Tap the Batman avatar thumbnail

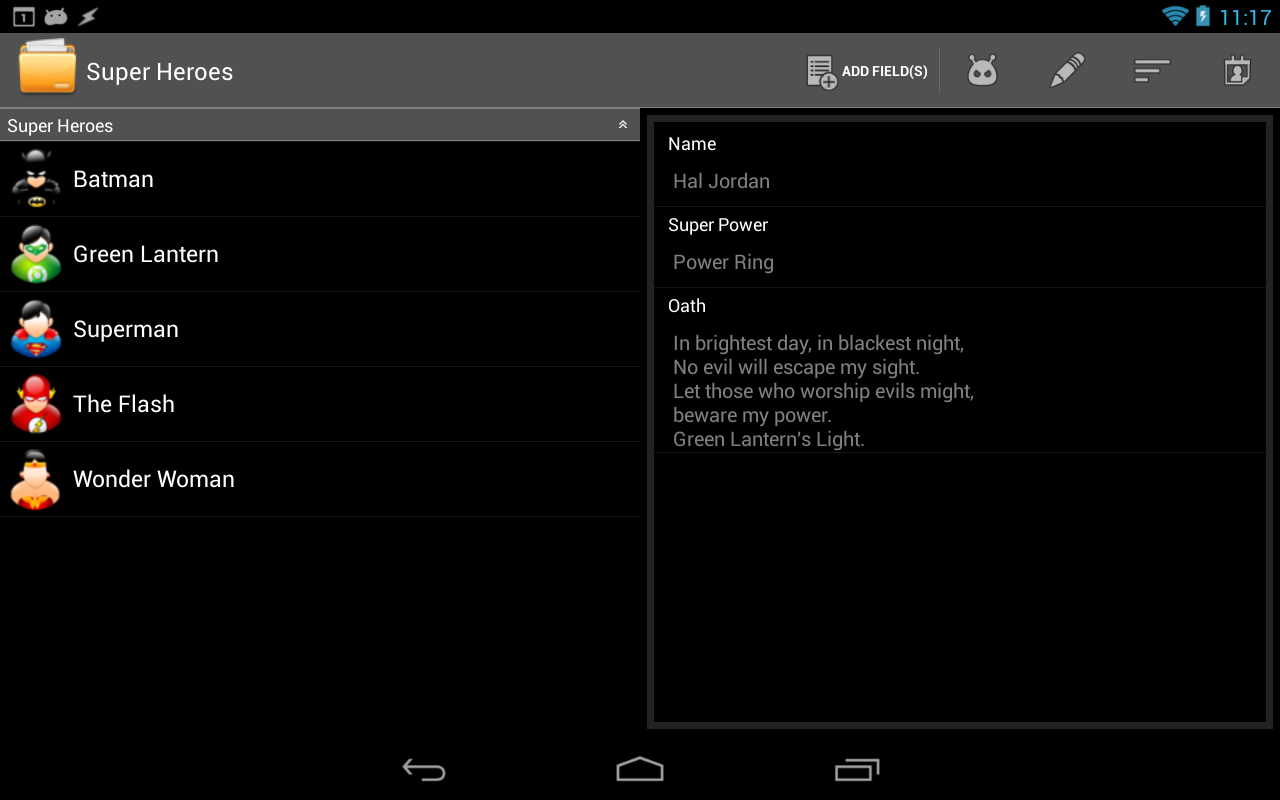36,179
